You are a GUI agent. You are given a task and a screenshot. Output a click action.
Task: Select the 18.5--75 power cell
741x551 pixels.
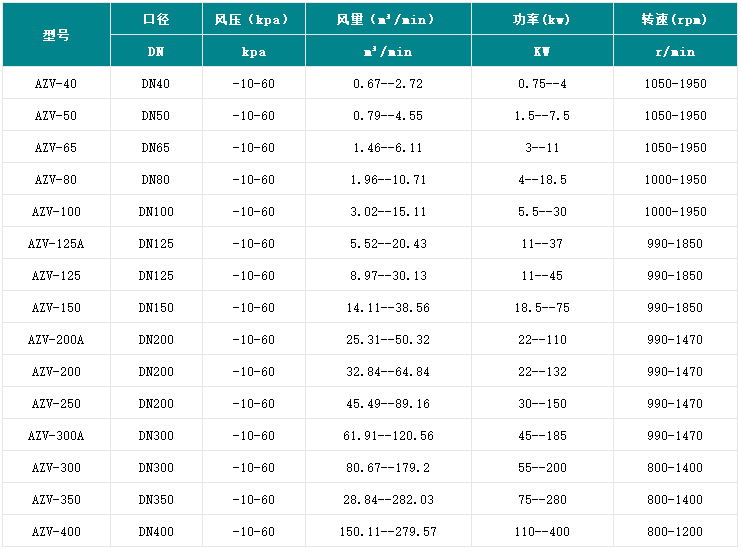point(543,308)
